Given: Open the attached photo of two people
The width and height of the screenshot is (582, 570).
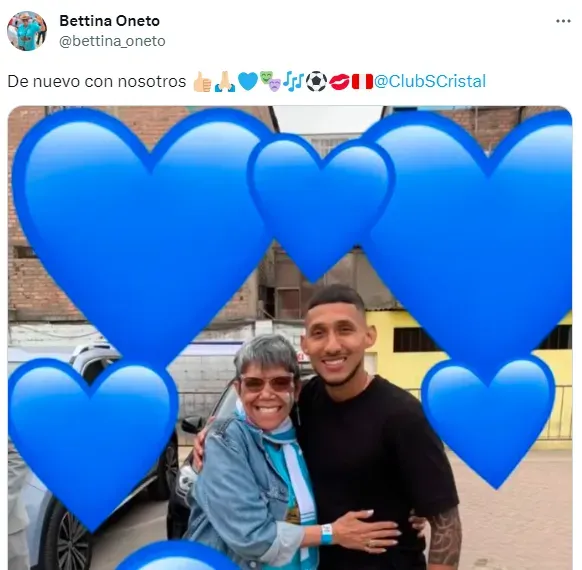Looking at the screenshot, I should pos(290,338).
